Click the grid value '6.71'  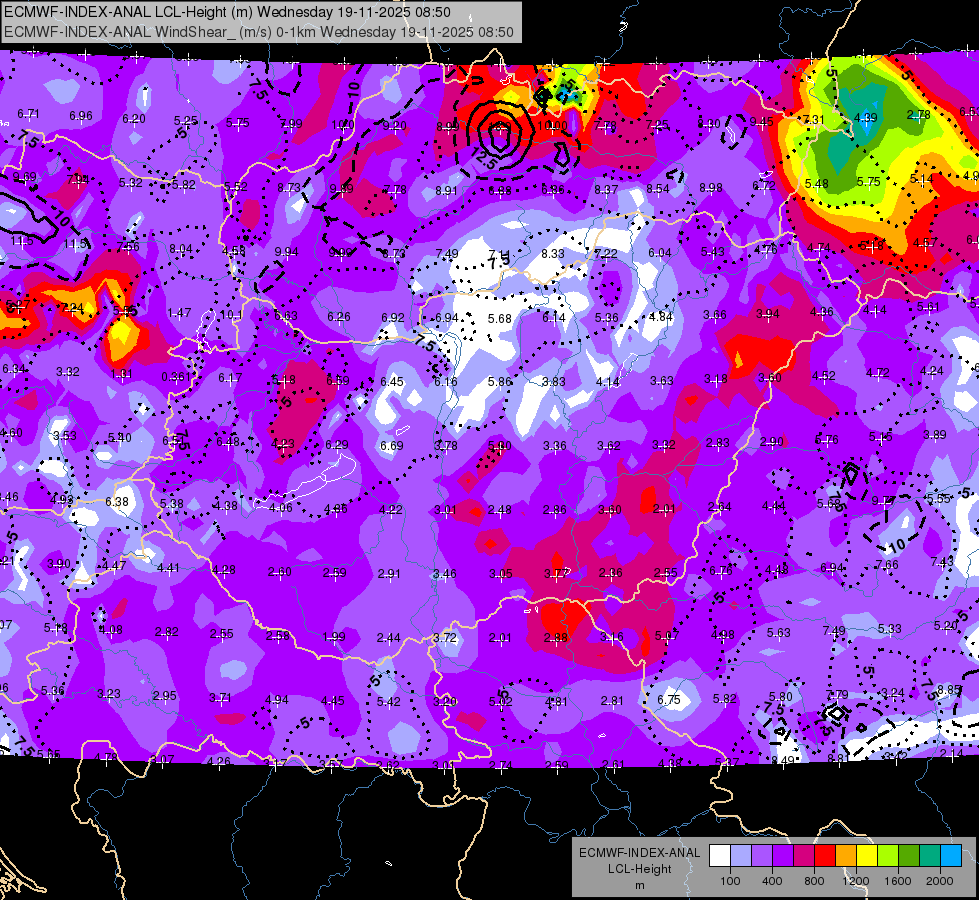tap(28, 114)
